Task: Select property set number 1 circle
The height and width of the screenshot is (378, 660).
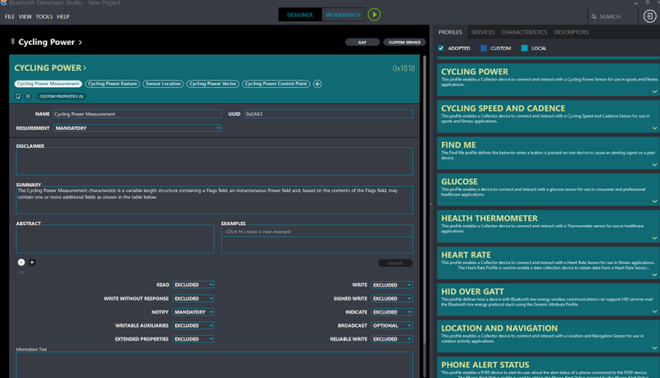Action: [x=21, y=262]
